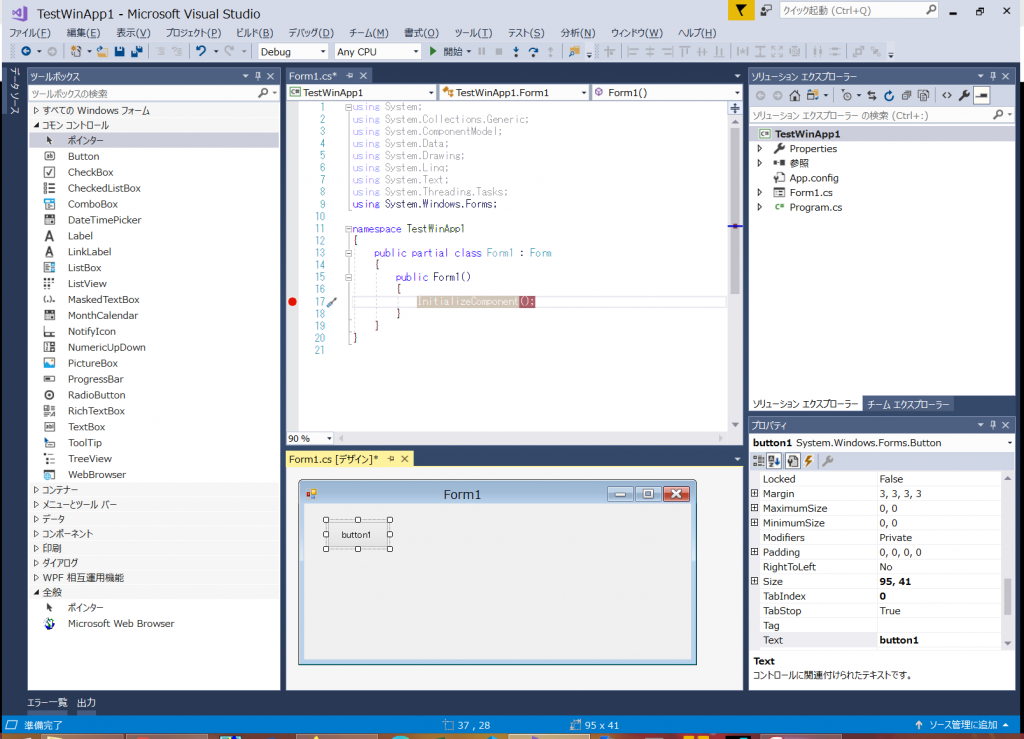Viewport: 1024px width, 739px height.
Task: Select button1 on the form designer
Action: point(357,535)
